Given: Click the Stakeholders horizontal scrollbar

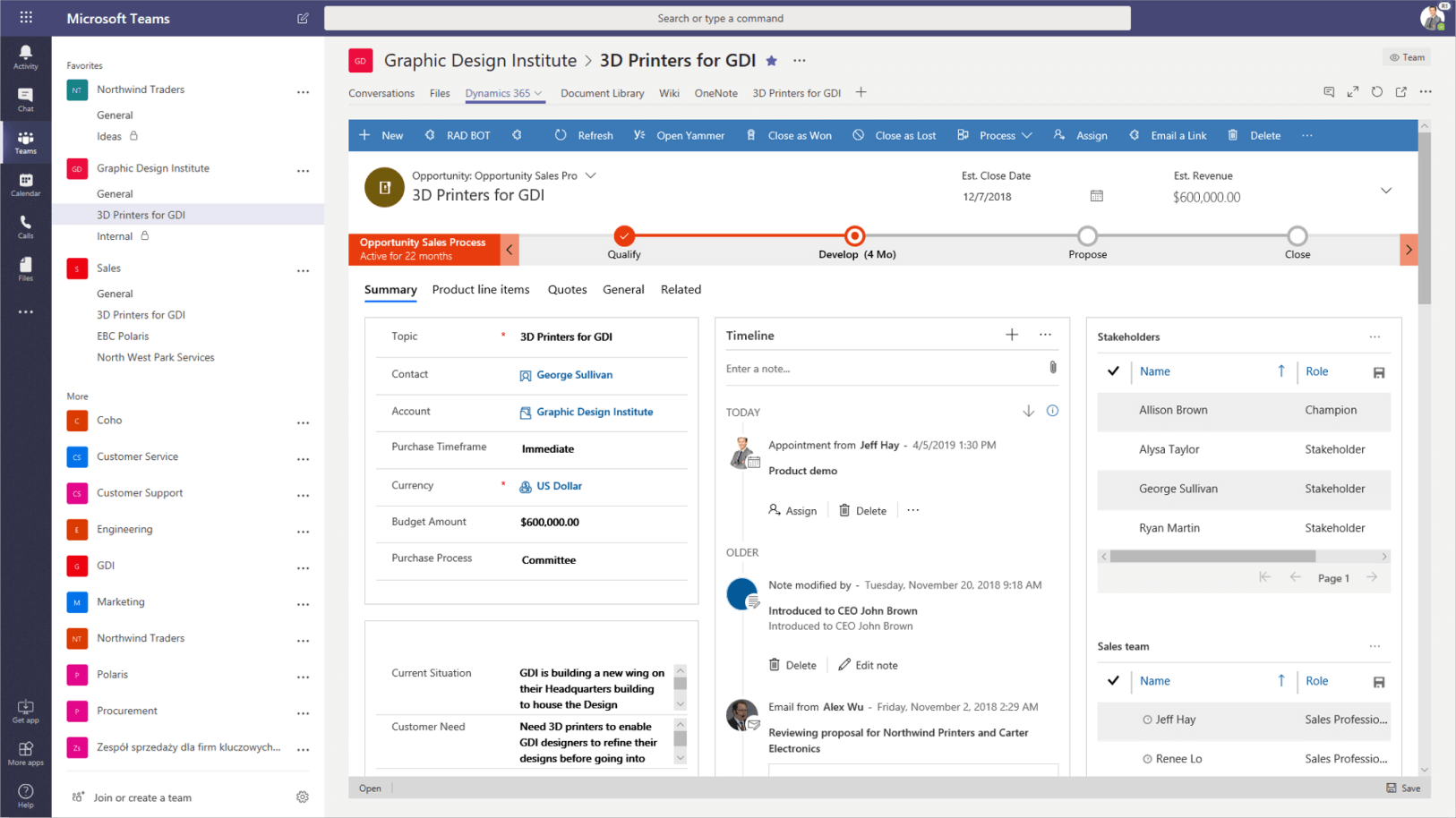Looking at the screenshot, I should tap(1212, 556).
